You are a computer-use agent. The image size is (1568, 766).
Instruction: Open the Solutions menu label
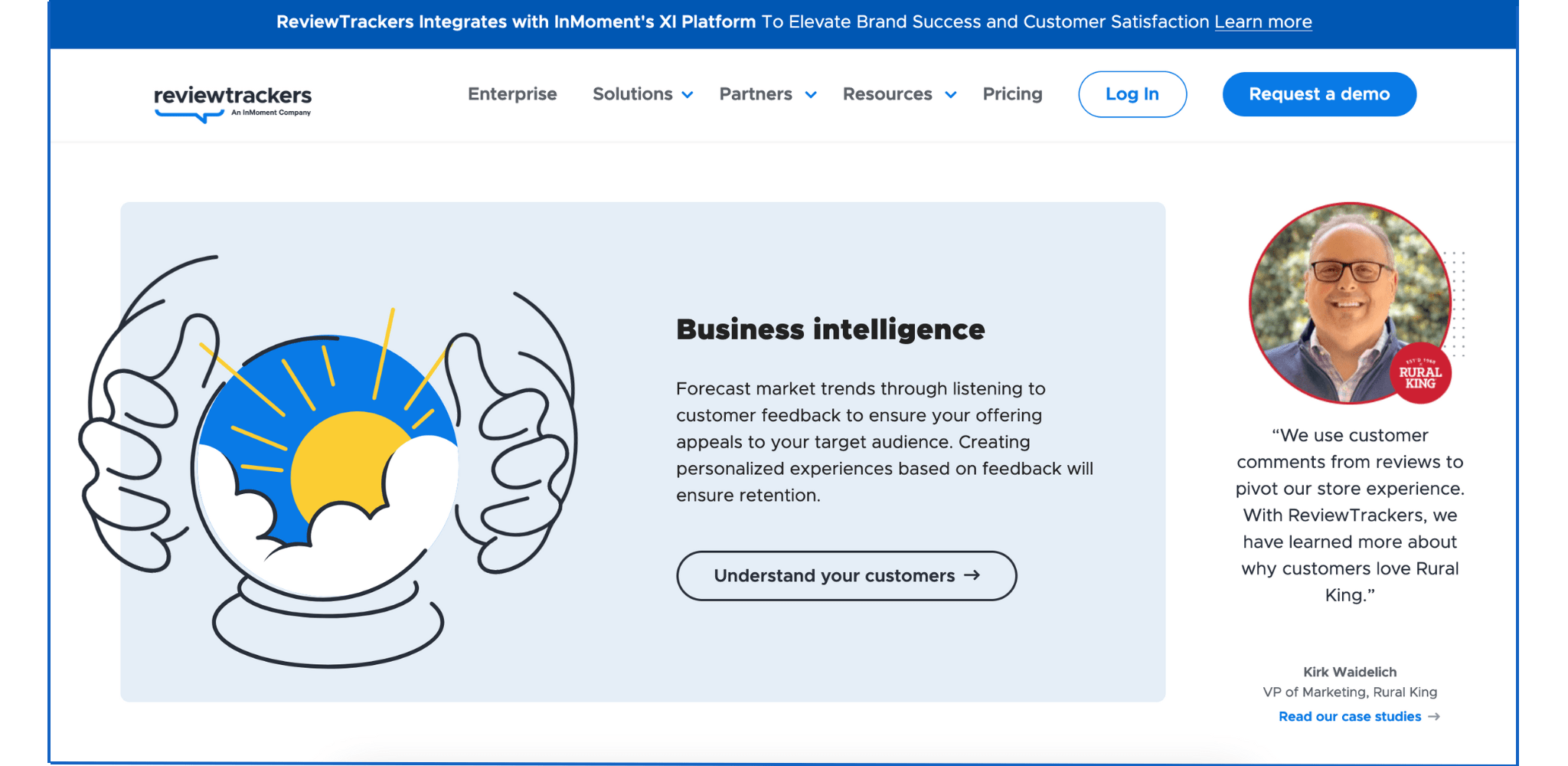[x=632, y=94]
